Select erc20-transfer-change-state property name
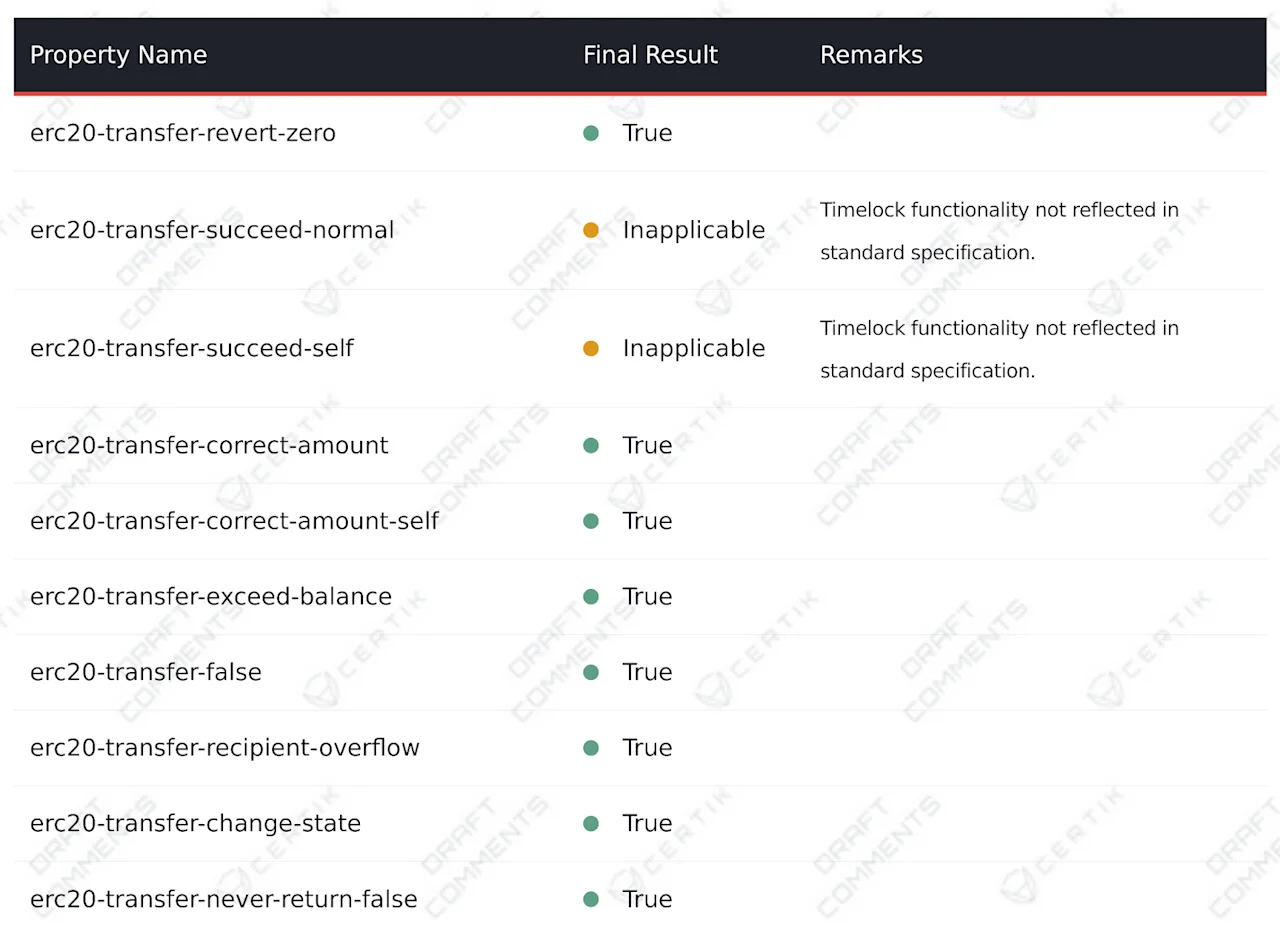This screenshot has width=1280, height=932. [x=195, y=823]
